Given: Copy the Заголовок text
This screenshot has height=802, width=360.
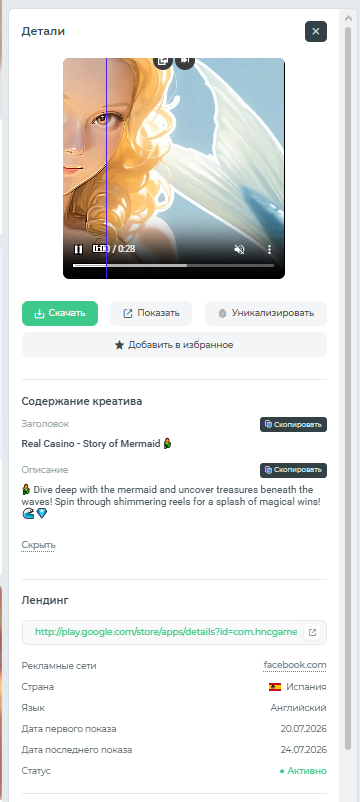Looking at the screenshot, I should point(293,425).
